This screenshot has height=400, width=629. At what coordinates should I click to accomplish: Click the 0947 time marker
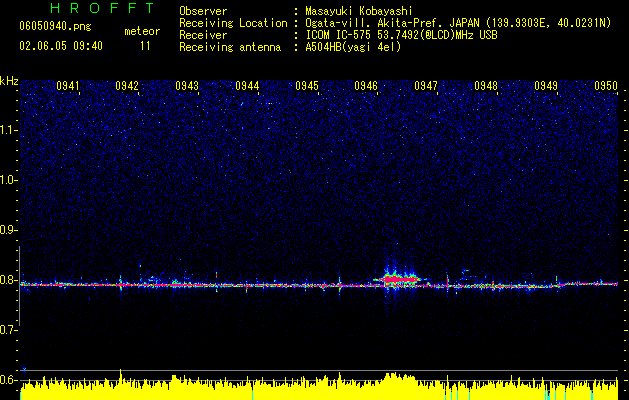pos(426,86)
